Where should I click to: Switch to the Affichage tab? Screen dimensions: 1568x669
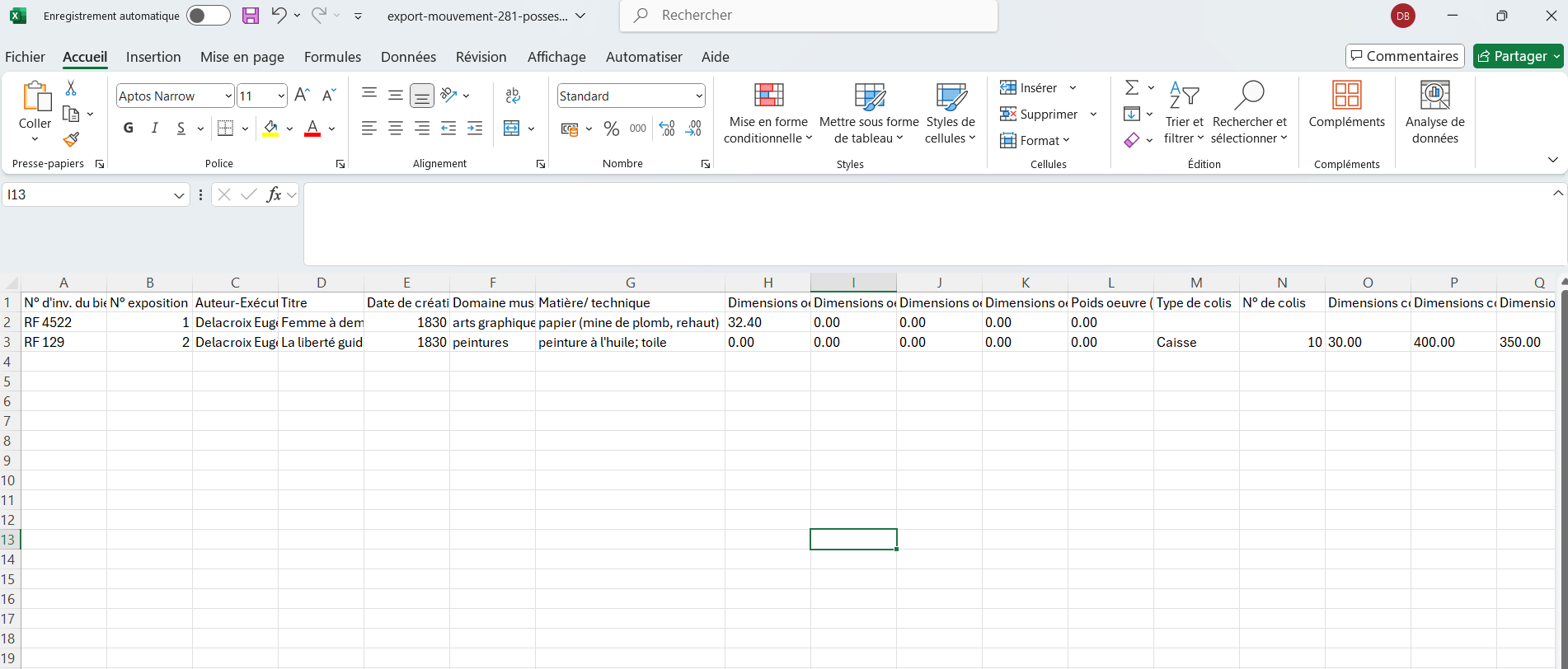[x=556, y=57]
